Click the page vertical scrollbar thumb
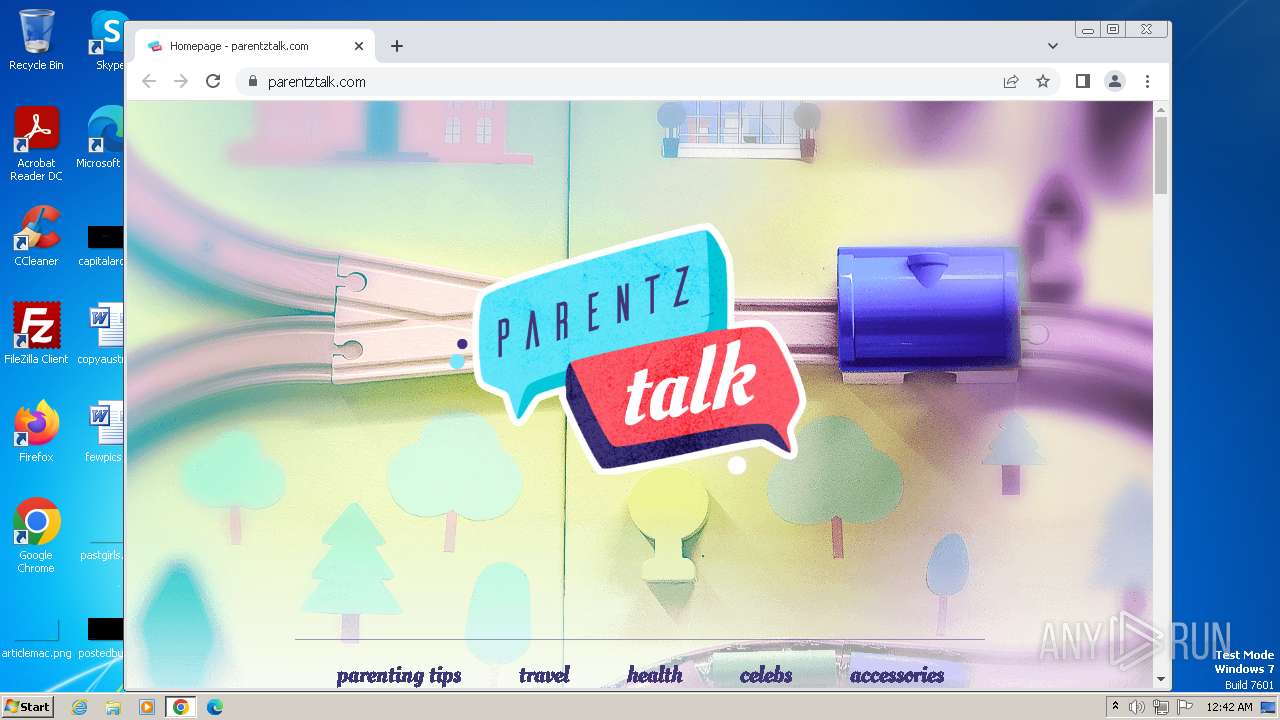The height and width of the screenshot is (720, 1280). click(1161, 155)
